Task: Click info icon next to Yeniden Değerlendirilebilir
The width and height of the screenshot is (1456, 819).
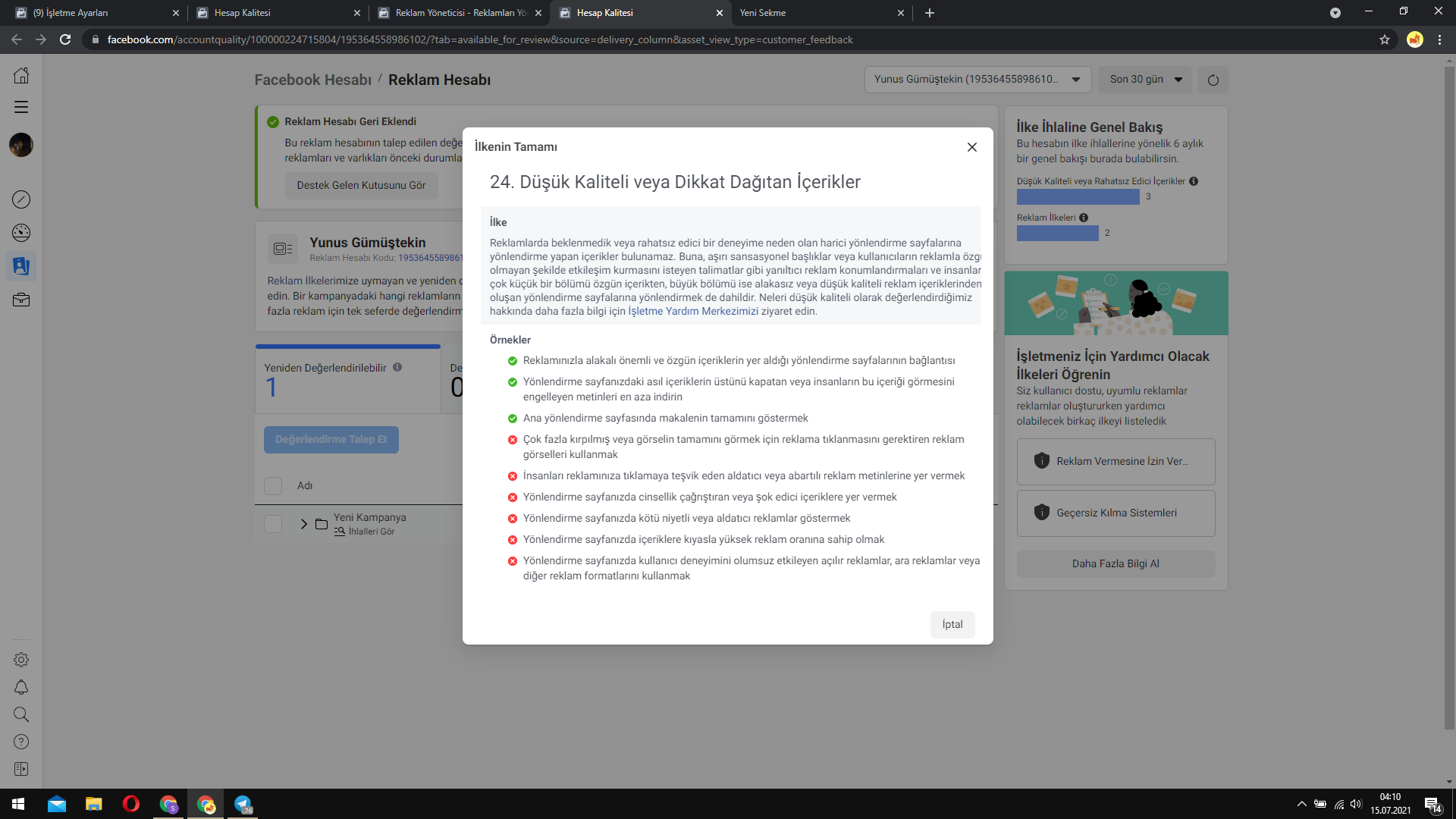Action: pos(397,367)
